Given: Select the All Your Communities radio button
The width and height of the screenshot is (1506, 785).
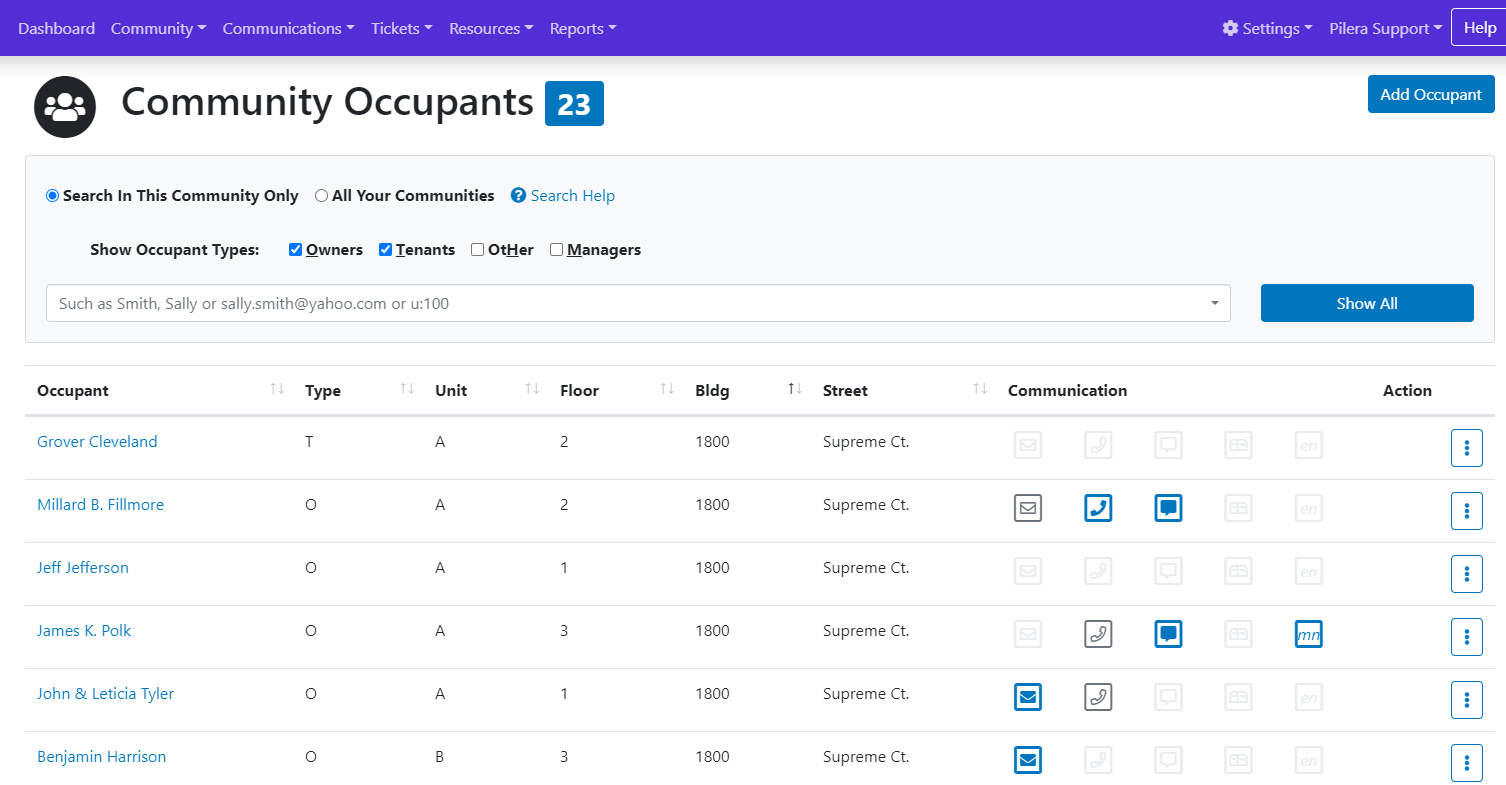Looking at the screenshot, I should tap(321, 195).
